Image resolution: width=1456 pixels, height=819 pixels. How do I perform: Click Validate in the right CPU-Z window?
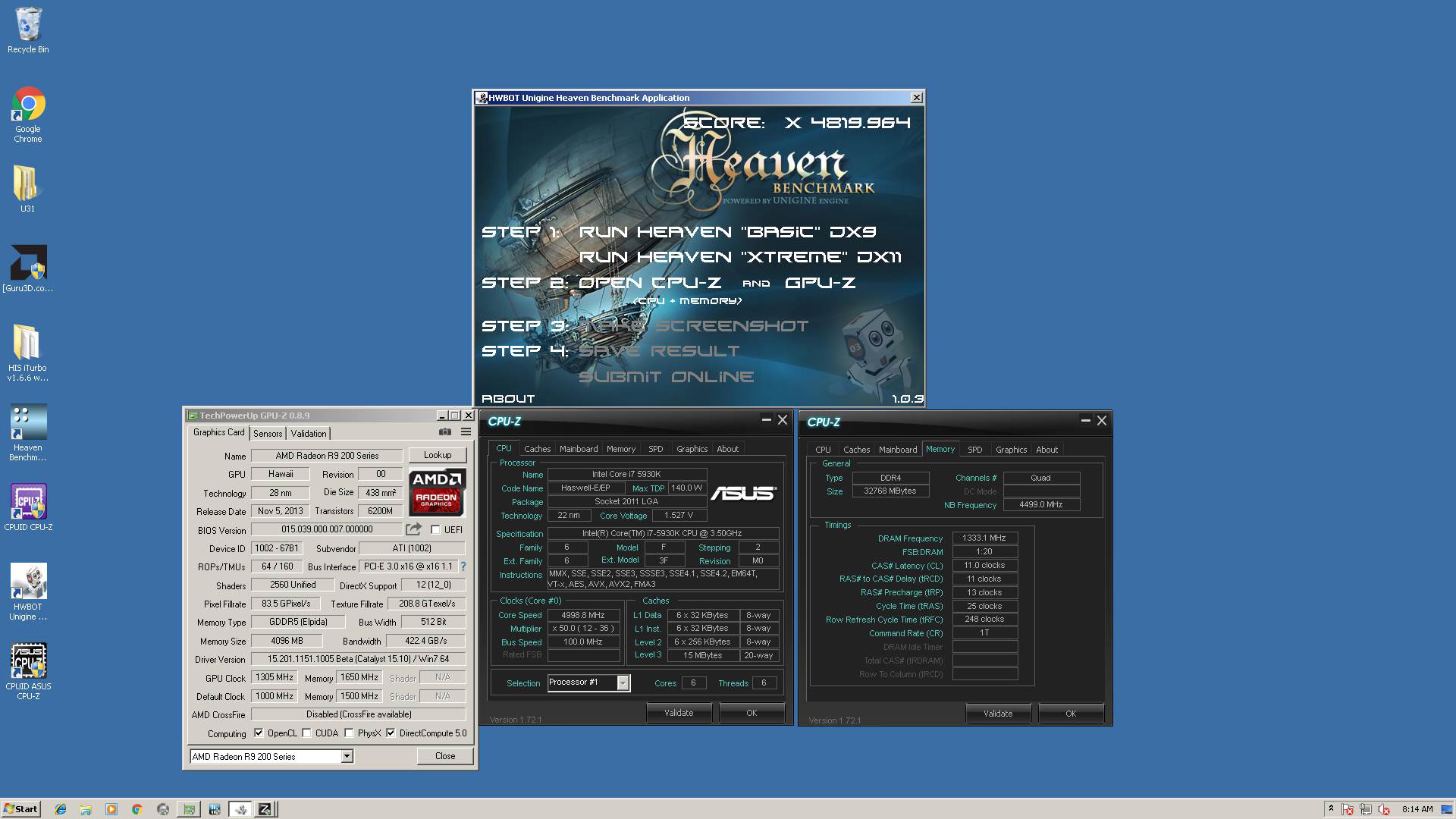tap(998, 714)
